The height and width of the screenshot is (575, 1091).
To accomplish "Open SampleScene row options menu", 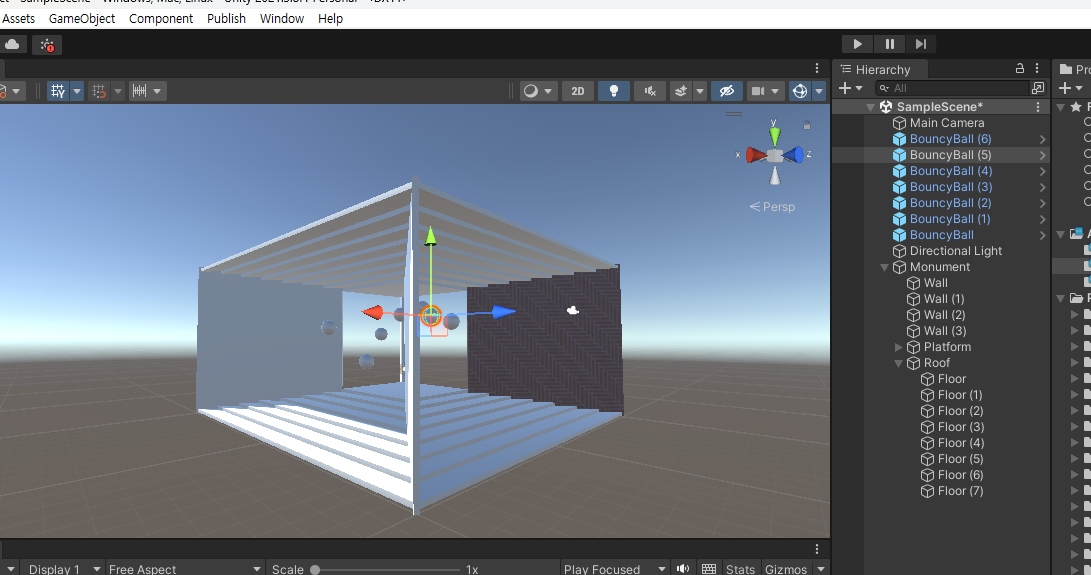I will [x=1038, y=107].
